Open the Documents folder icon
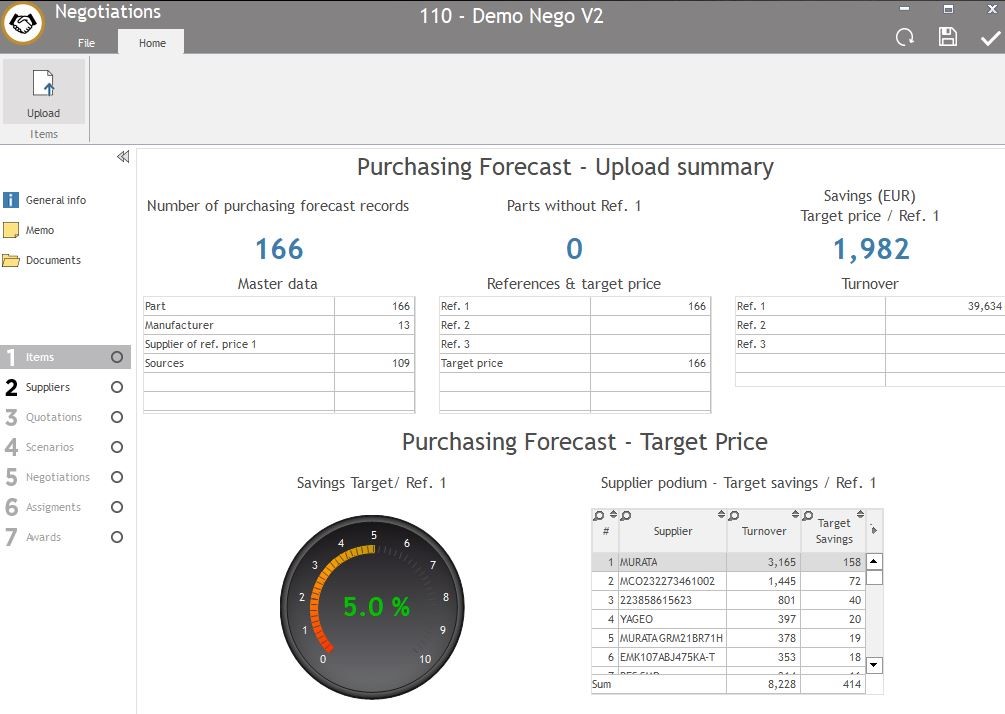 click(11, 260)
